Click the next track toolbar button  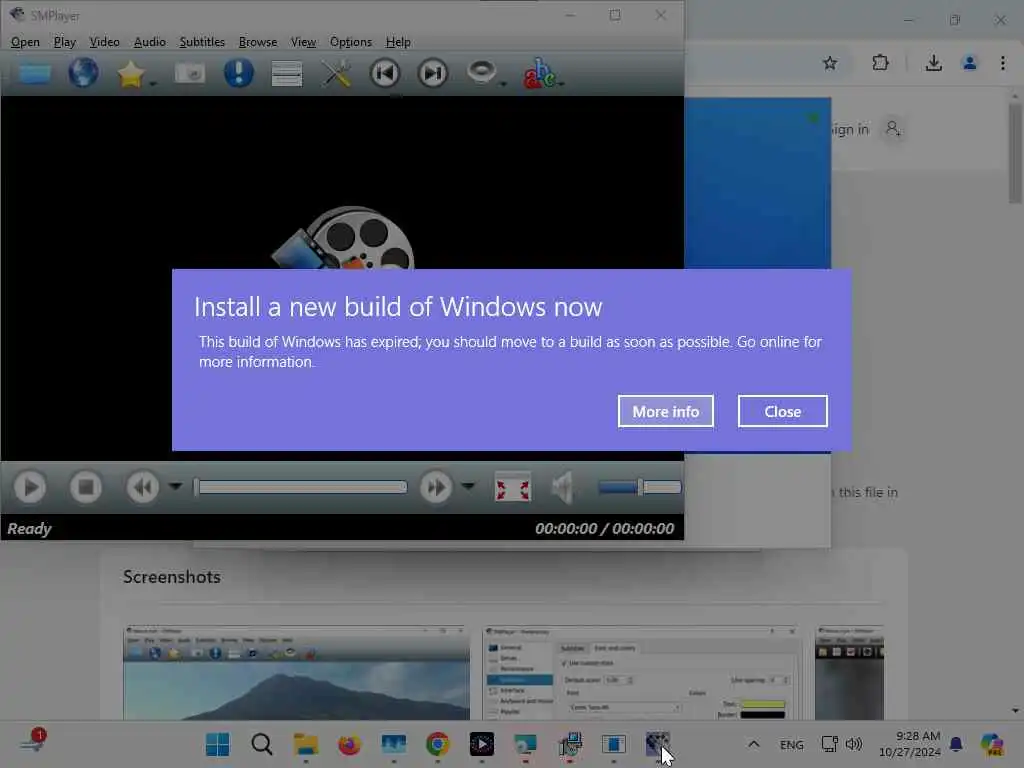pyautogui.click(x=432, y=72)
